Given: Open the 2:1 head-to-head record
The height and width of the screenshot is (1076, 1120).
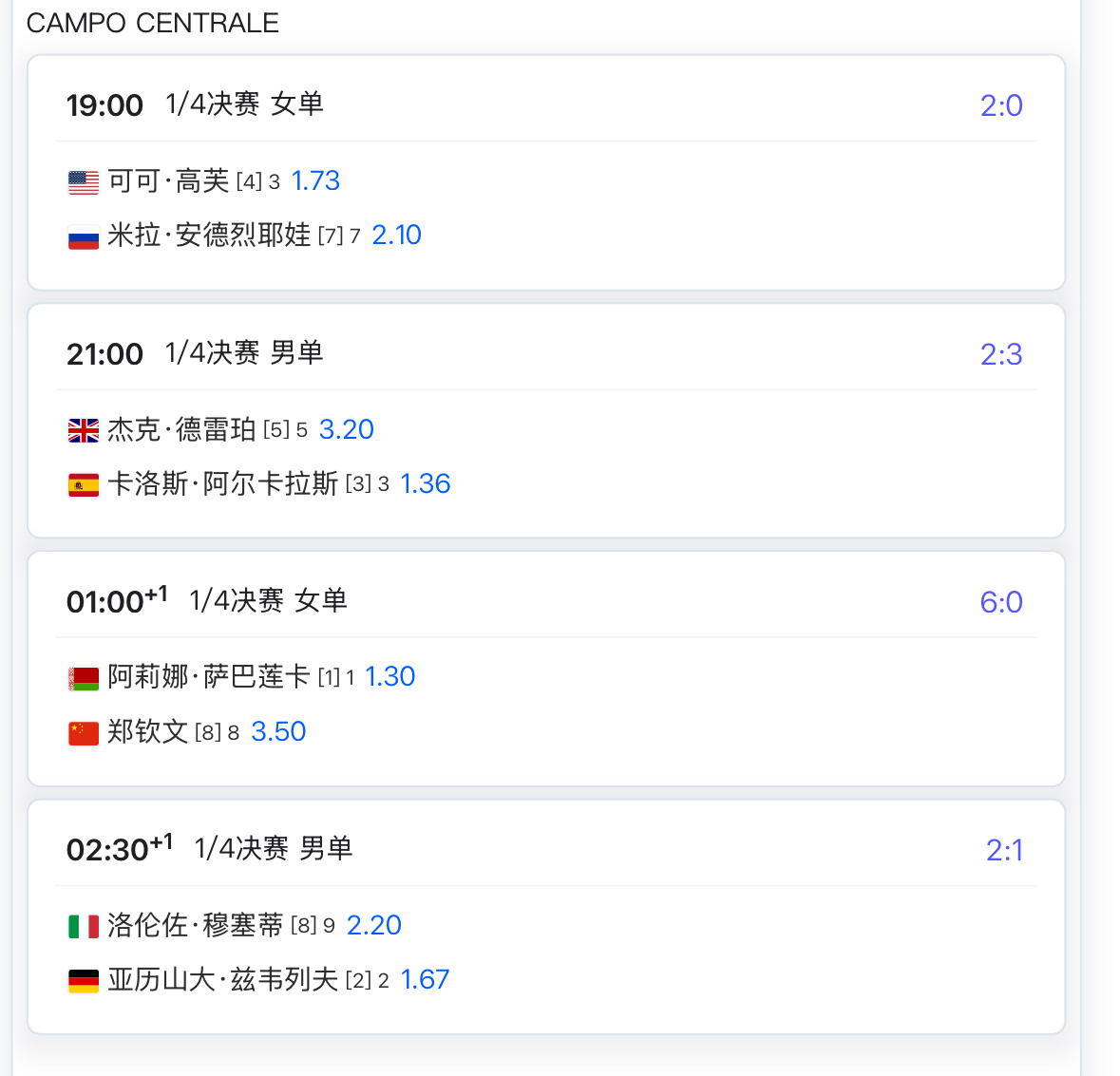Looking at the screenshot, I should (1003, 850).
